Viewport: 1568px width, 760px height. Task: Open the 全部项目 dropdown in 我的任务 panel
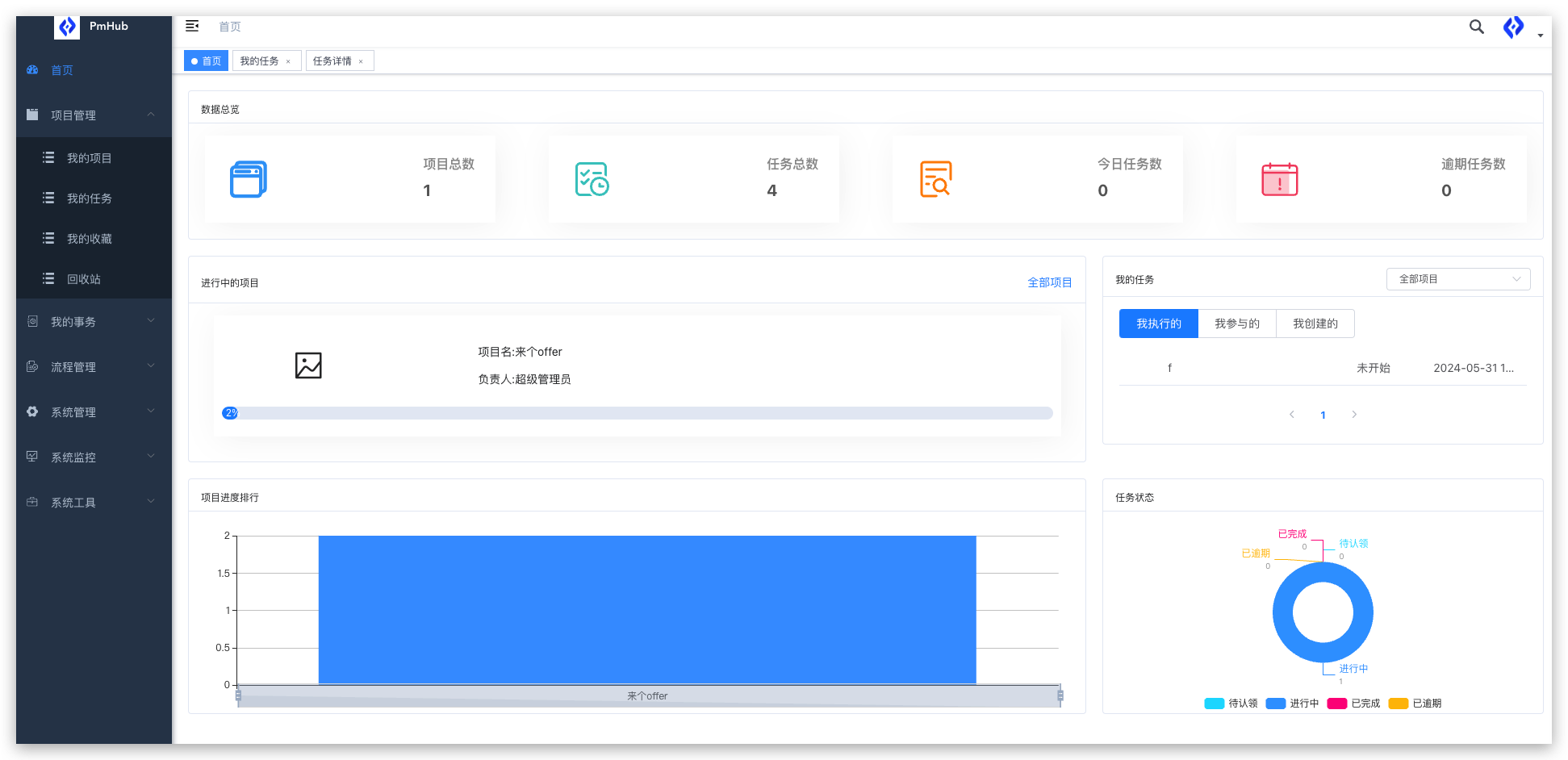(x=1457, y=278)
